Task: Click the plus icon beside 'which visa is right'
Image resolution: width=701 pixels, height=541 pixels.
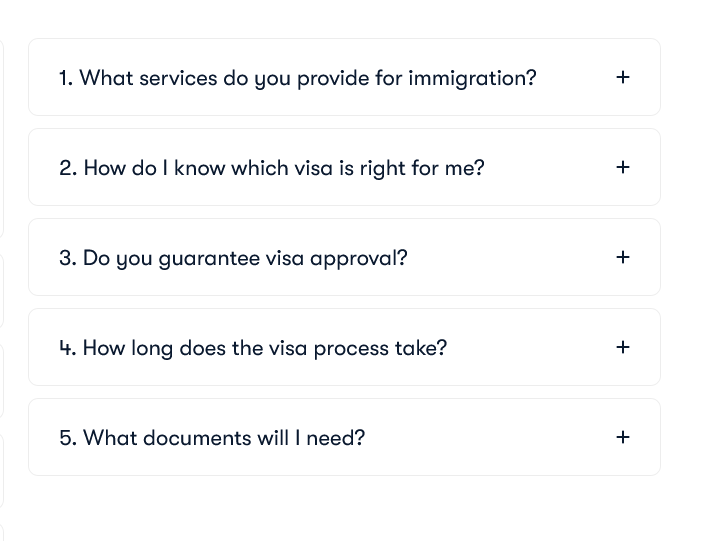Action: [622, 167]
